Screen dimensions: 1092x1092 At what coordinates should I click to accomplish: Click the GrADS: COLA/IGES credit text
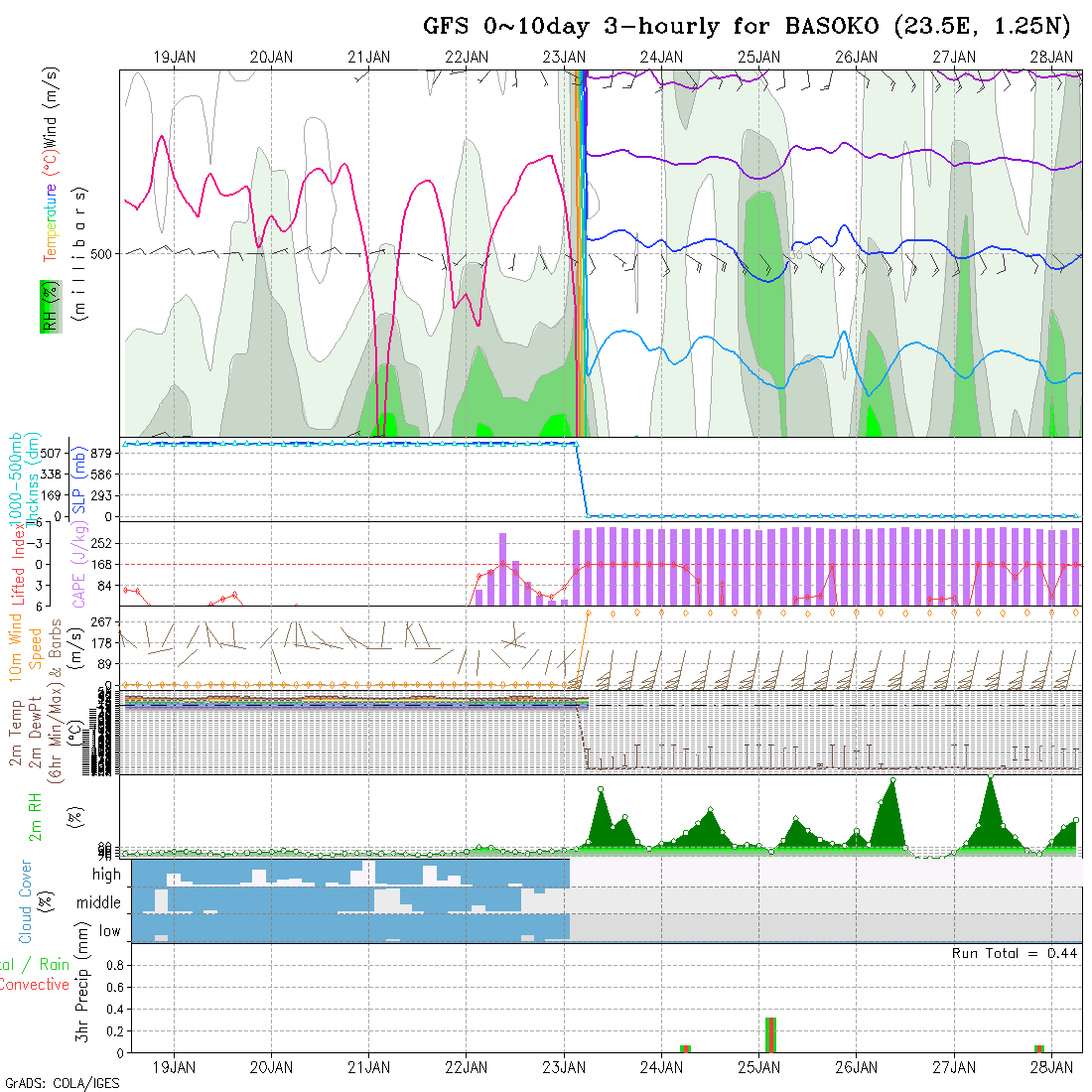(x=62, y=1083)
